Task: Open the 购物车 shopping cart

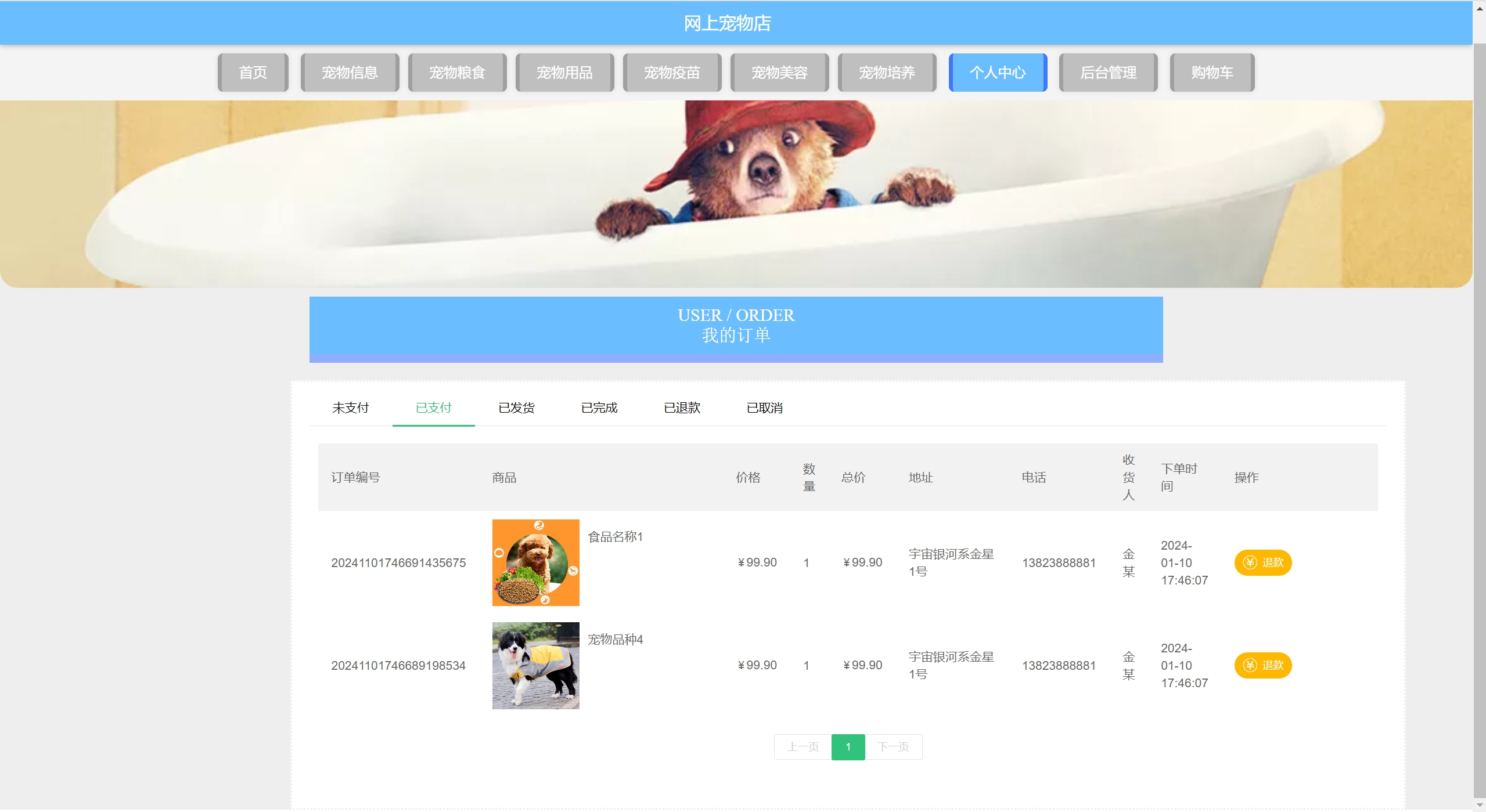Action: tap(1212, 73)
